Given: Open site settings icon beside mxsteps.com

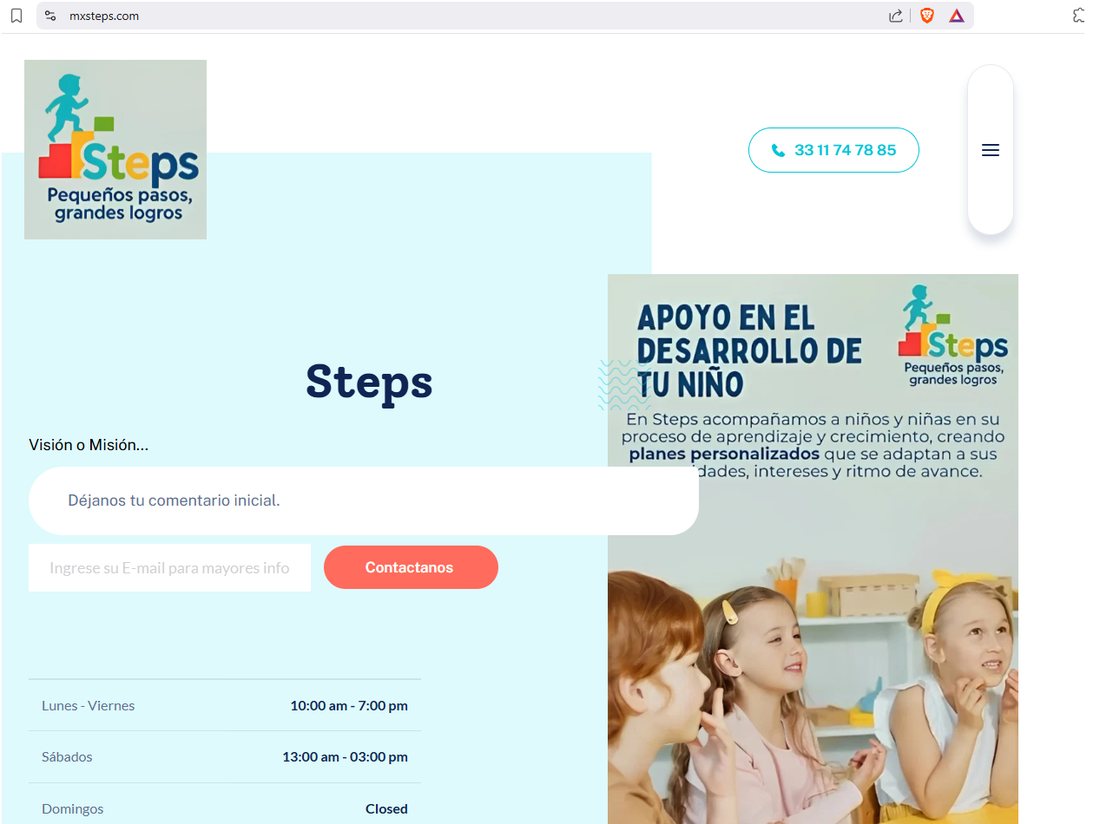Looking at the screenshot, I should [x=51, y=15].
